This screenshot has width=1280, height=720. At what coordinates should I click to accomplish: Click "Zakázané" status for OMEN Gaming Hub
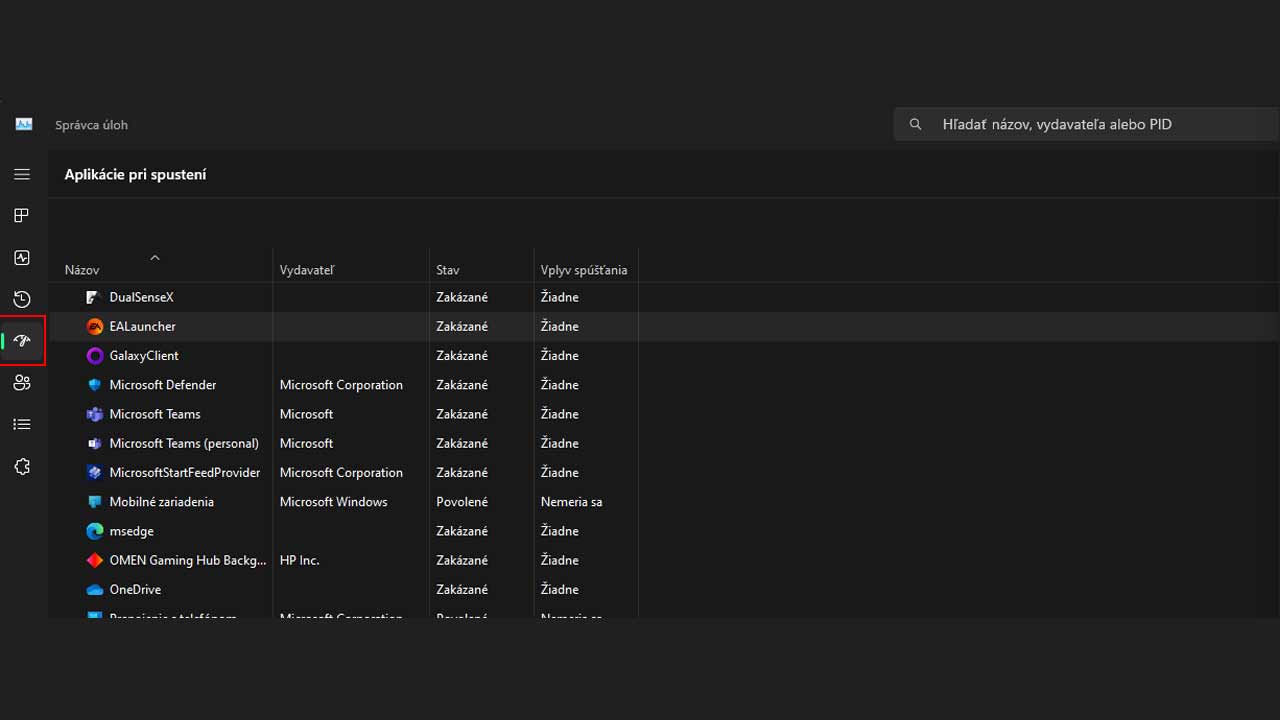tap(462, 560)
